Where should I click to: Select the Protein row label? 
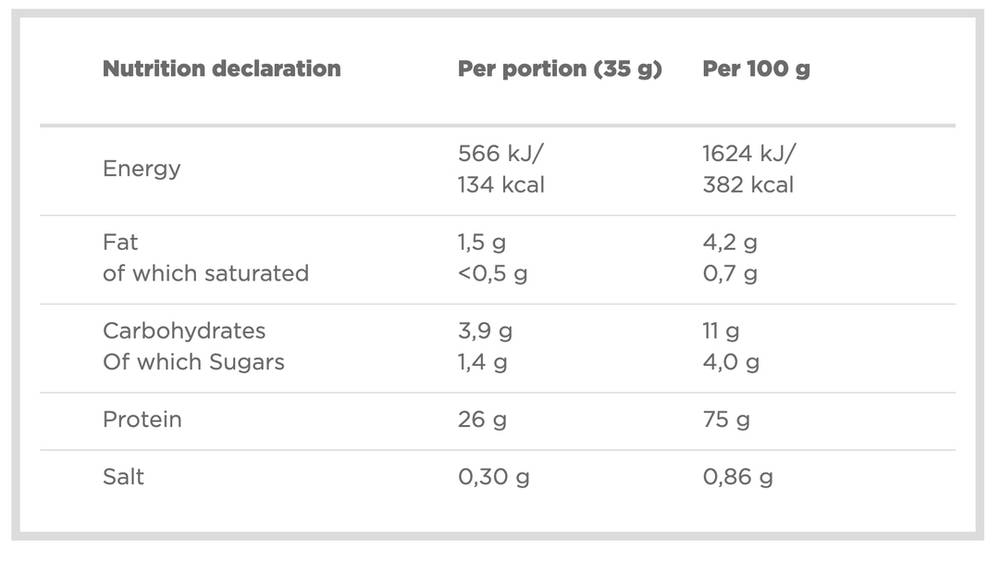click(142, 420)
